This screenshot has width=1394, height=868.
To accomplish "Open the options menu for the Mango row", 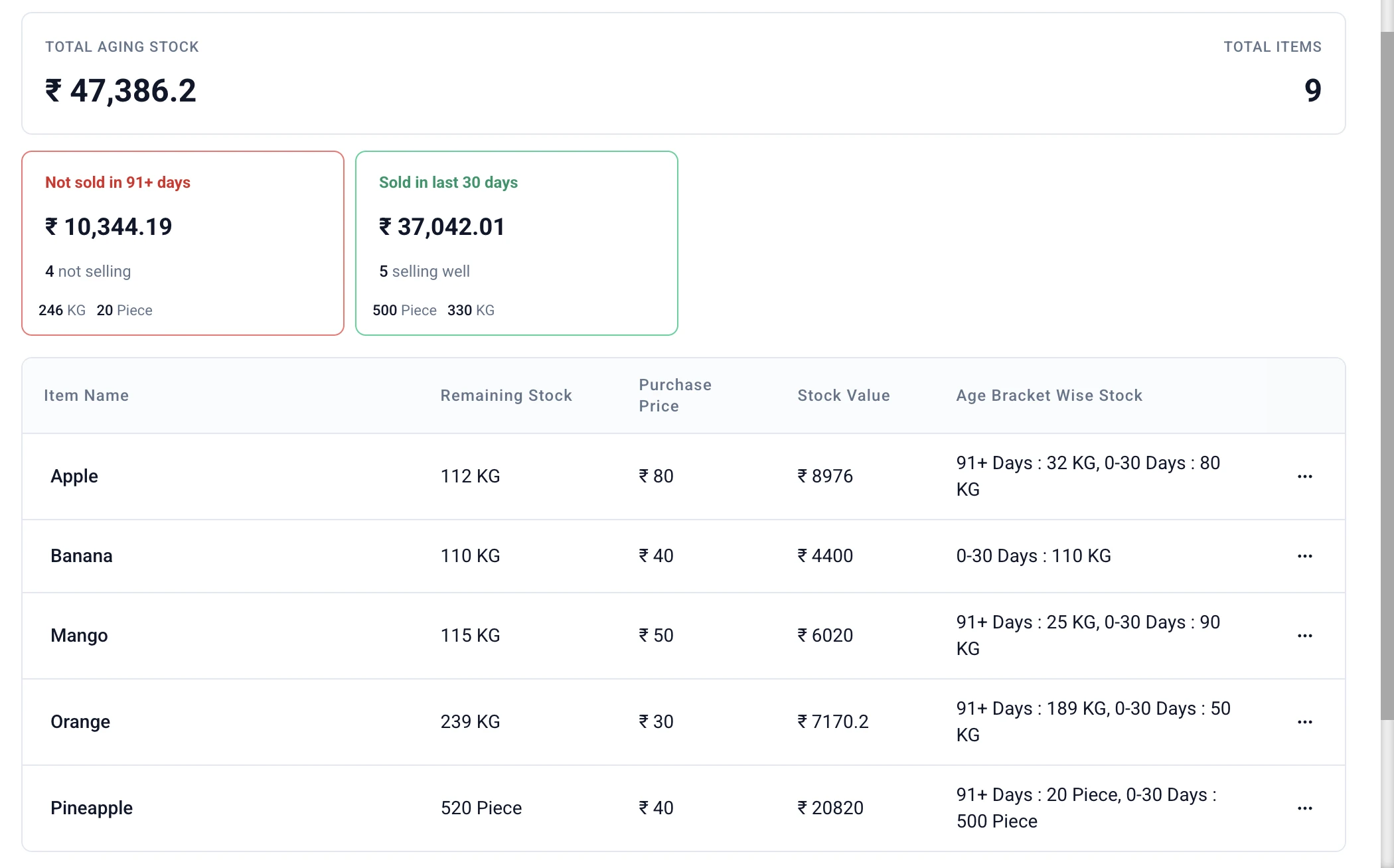I will [x=1305, y=635].
